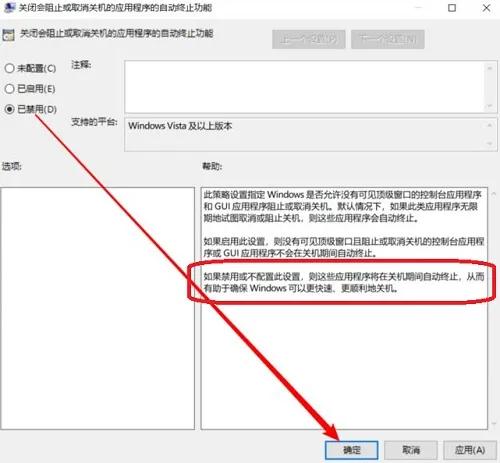Click the help paragraph starting with 此策略设置指定

point(343,206)
